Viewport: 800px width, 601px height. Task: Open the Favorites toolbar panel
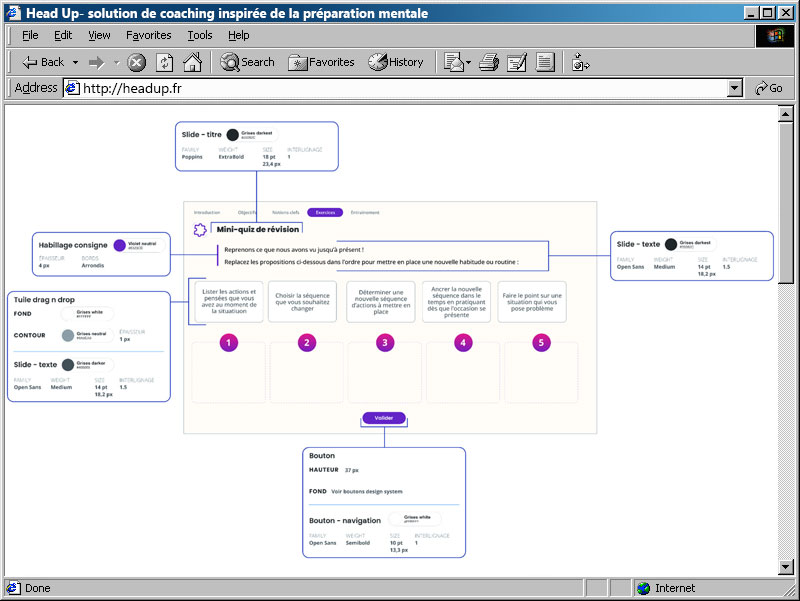[321, 62]
